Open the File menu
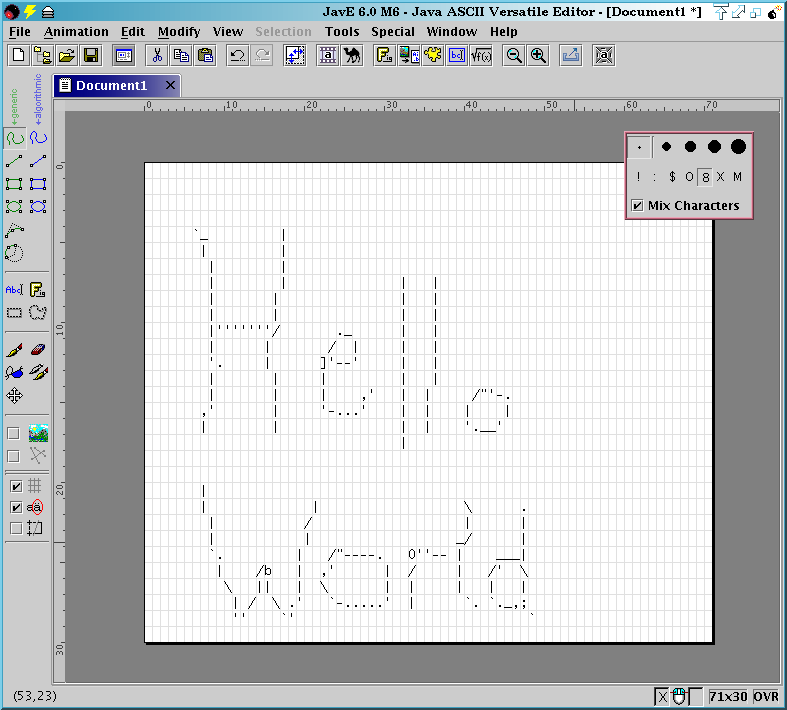 pos(20,32)
